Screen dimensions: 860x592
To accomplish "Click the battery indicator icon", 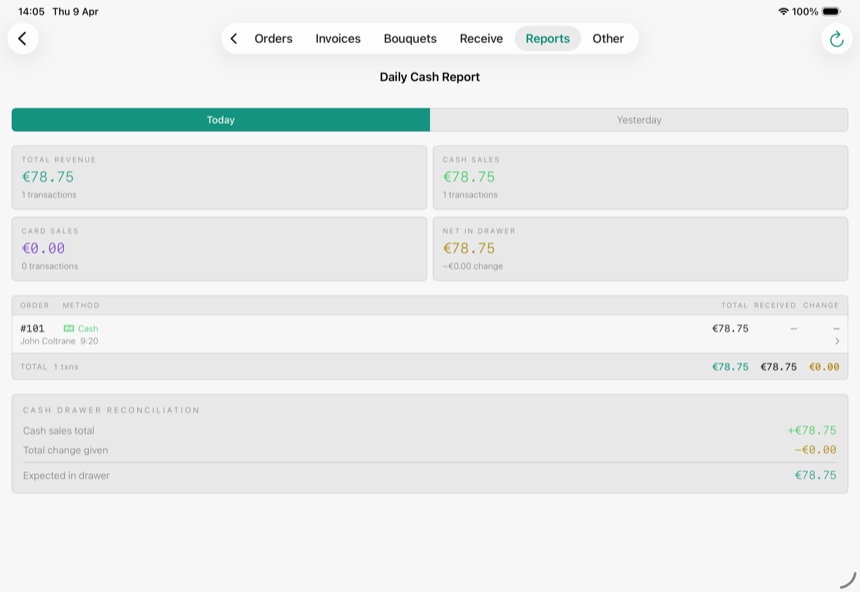I will coord(831,12).
